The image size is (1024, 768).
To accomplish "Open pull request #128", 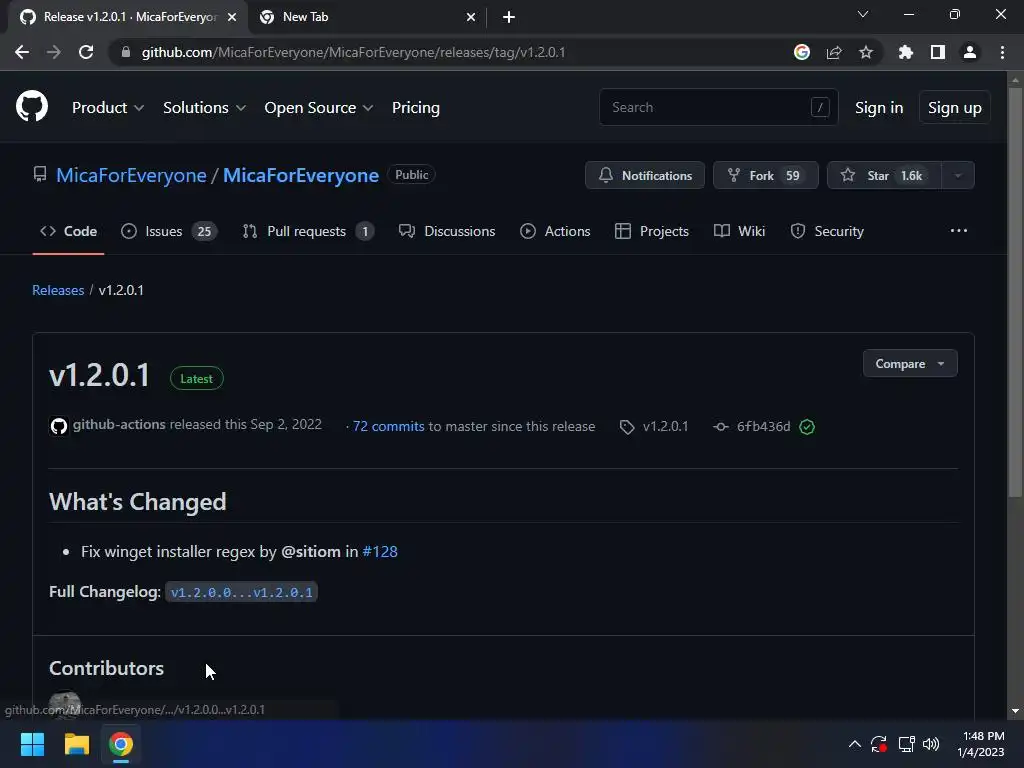I will tap(380, 551).
